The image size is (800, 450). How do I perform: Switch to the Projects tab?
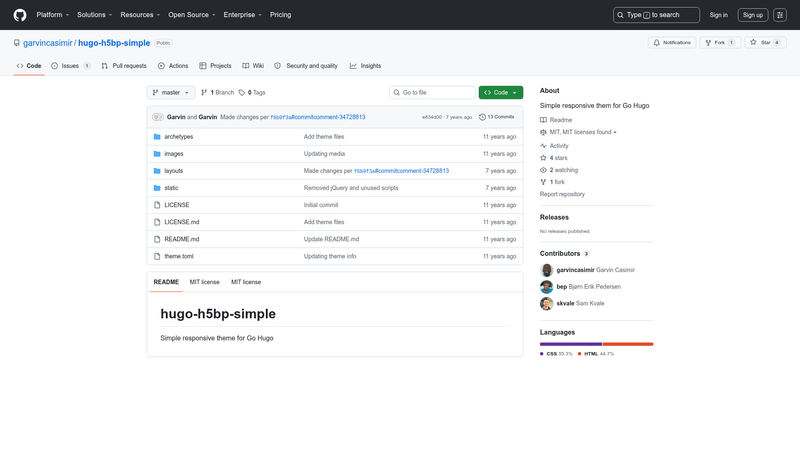click(x=215, y=66)
